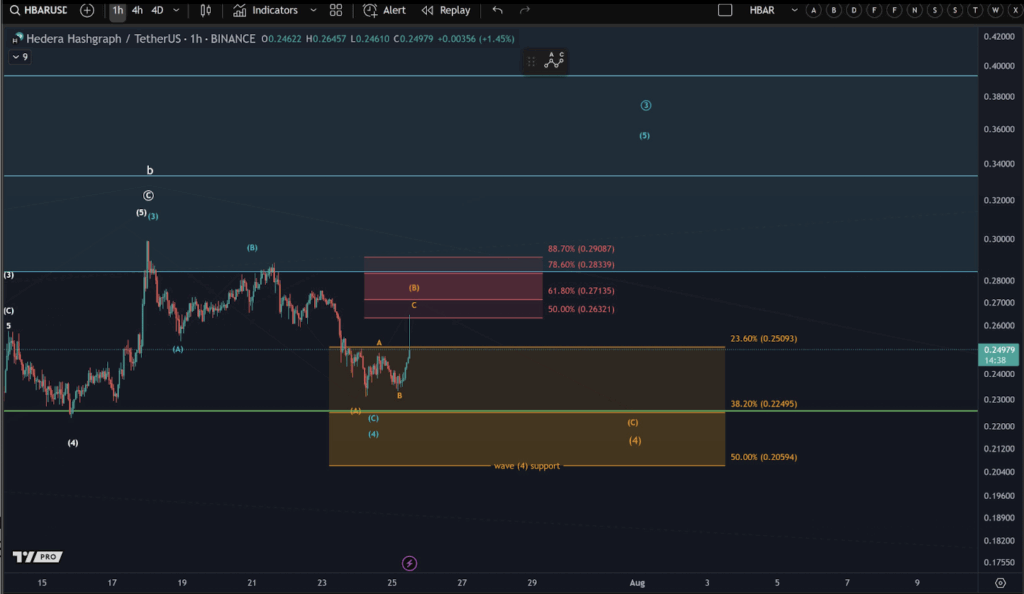Grab the floating toolbar drag handle
The image size is (1024, 594).
pos(532,61)
